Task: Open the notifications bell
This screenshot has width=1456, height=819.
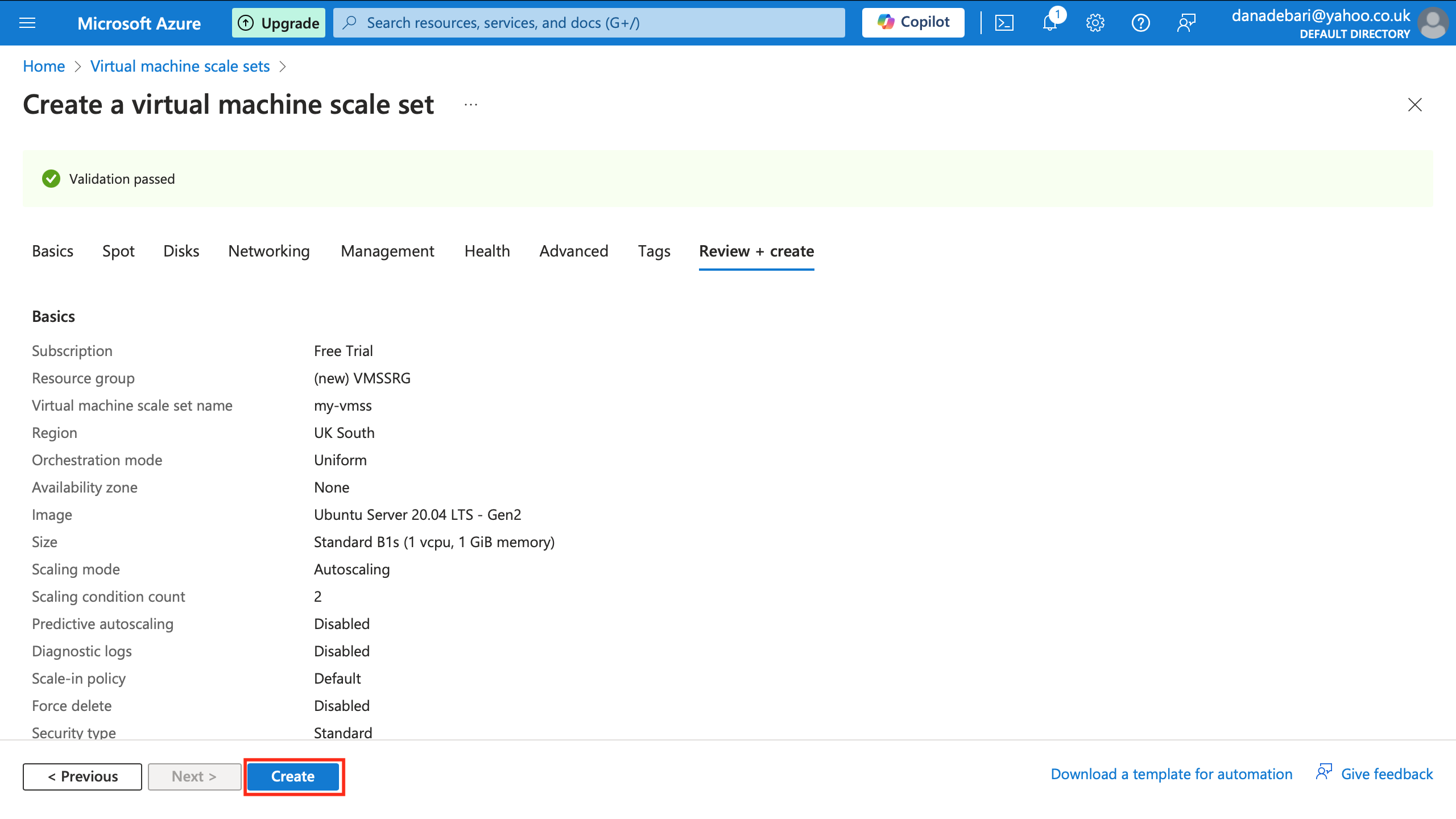Action: click(1049, 23)
